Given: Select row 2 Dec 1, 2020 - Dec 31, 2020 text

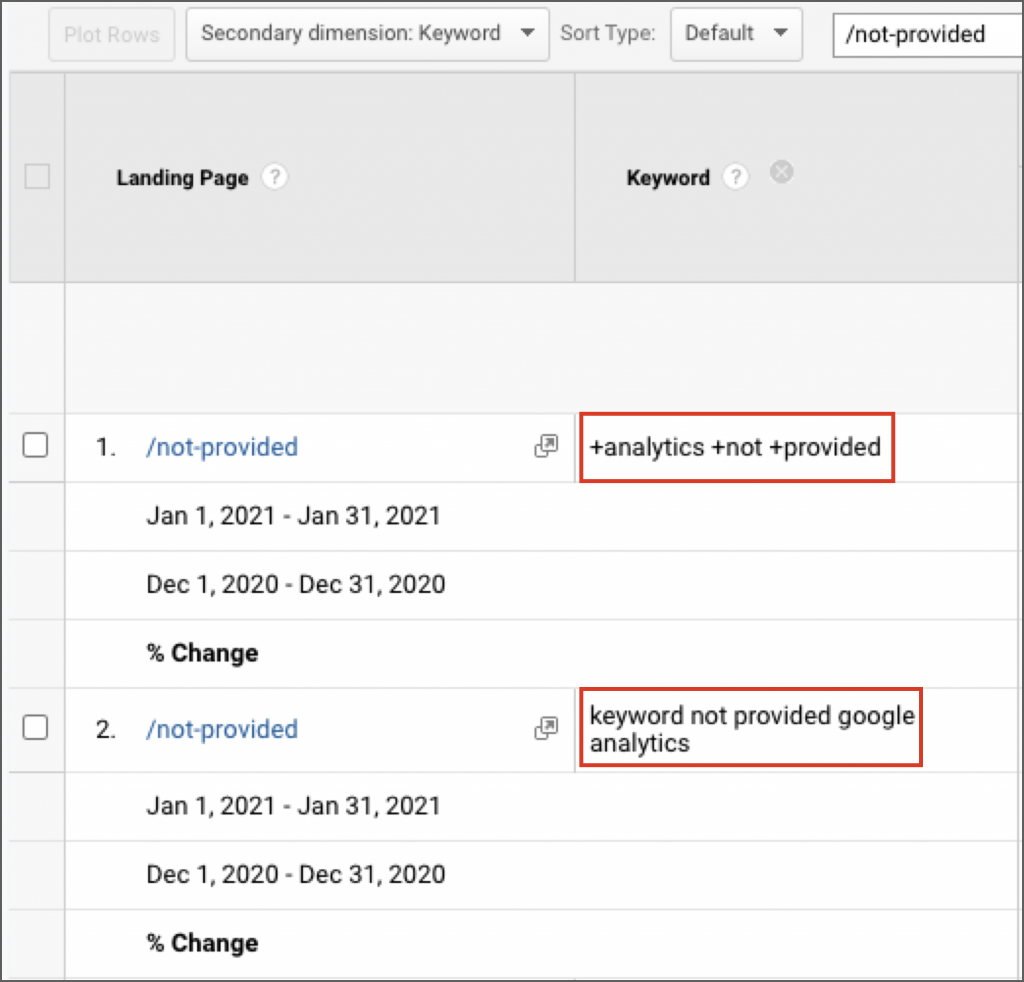Looking at the screenshot, I should [296, 874].
